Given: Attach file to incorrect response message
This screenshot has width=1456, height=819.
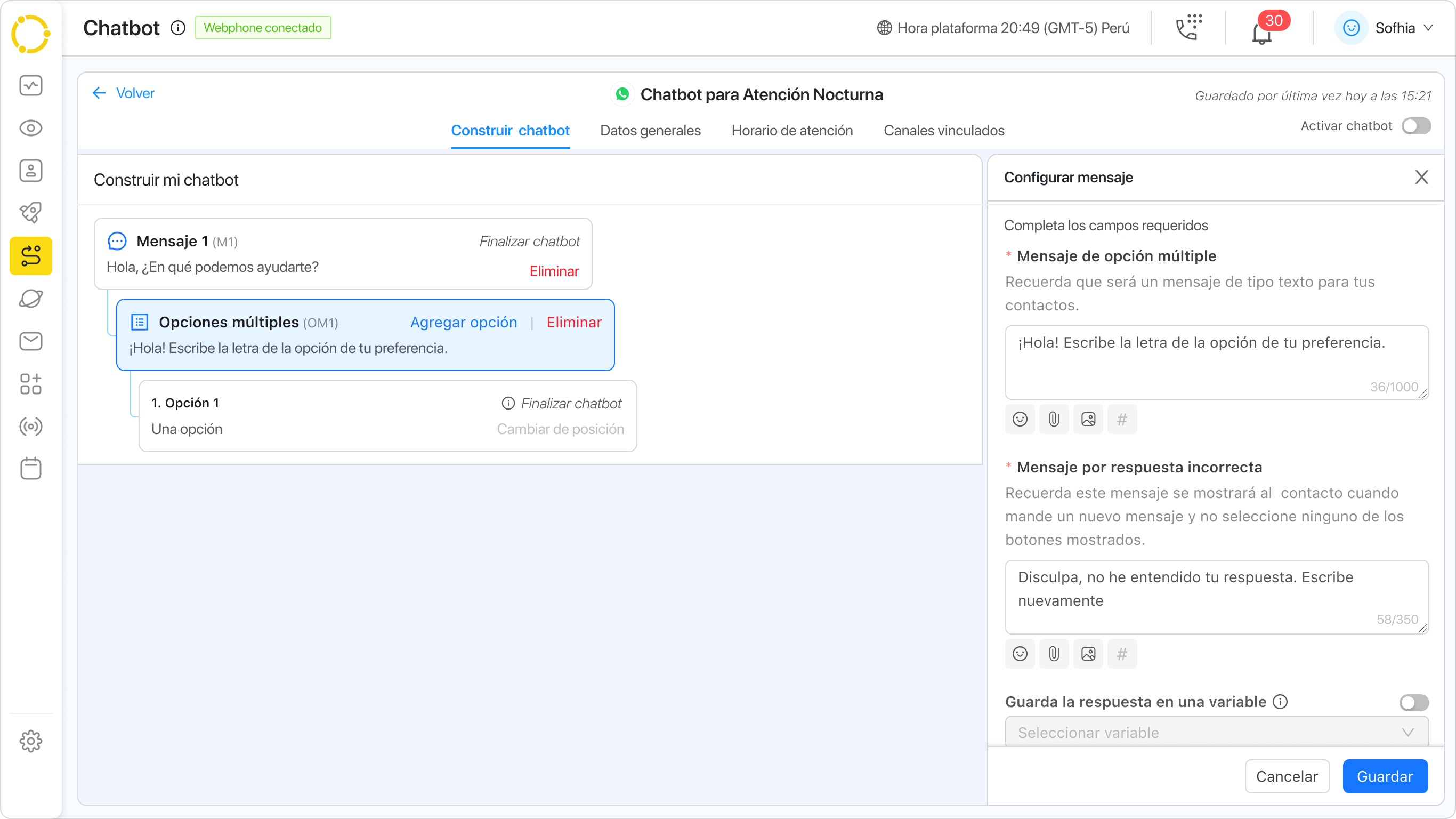Looking at the screenshot, I should (1054, 654).
